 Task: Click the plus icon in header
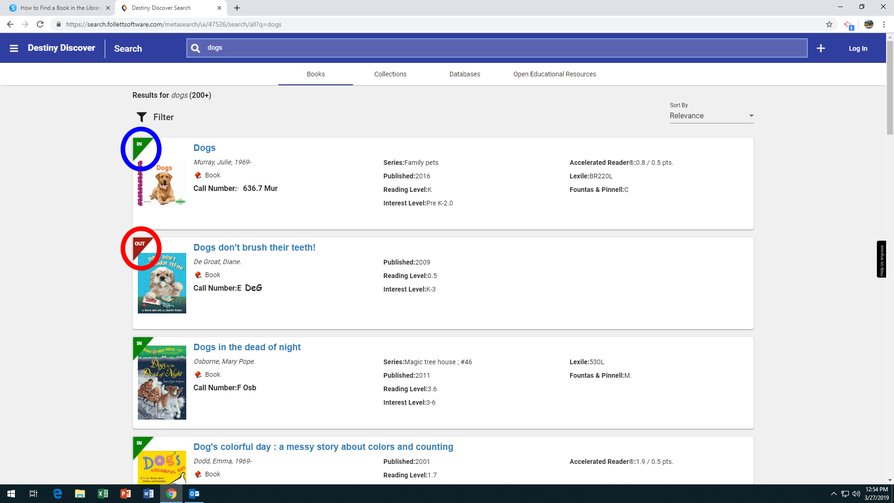tap(820, 48)
